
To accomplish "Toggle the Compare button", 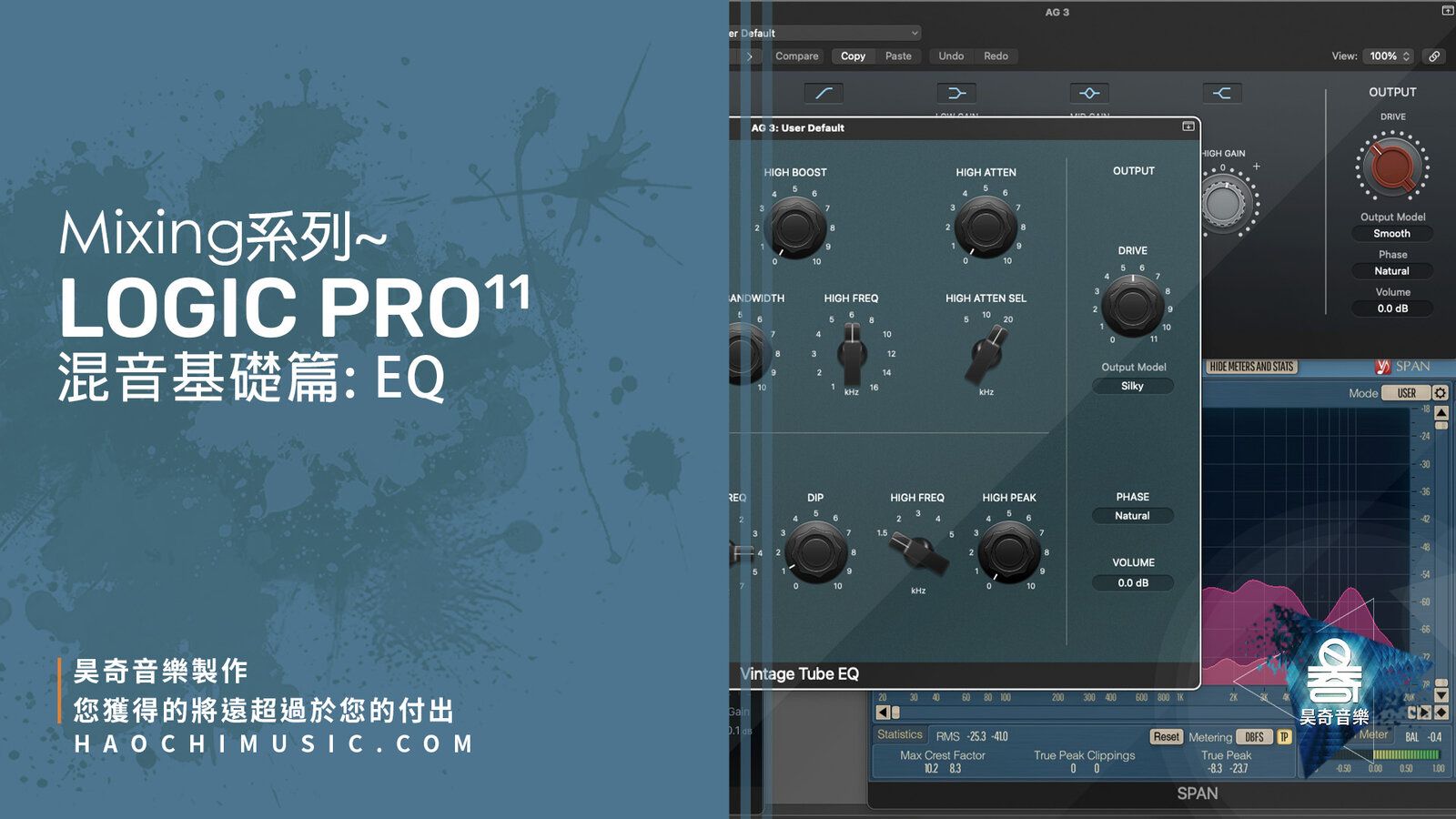I will click(797, 56).
